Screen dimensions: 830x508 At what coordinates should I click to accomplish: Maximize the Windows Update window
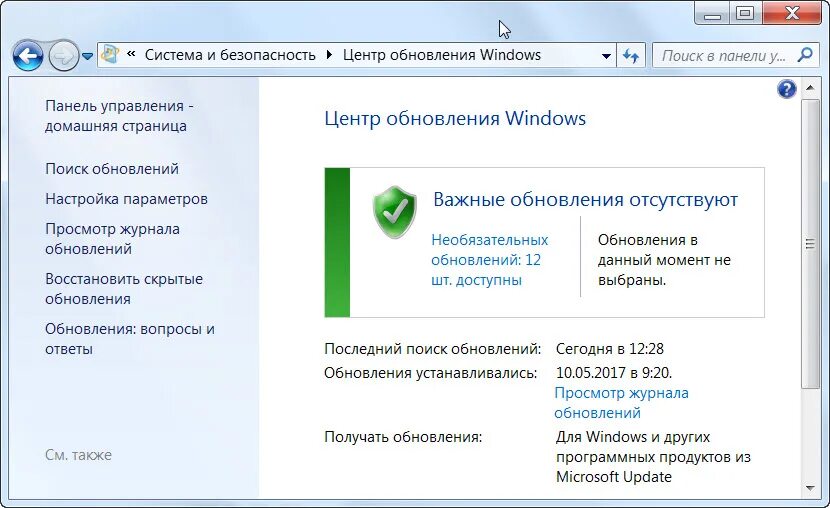point(746,14)
